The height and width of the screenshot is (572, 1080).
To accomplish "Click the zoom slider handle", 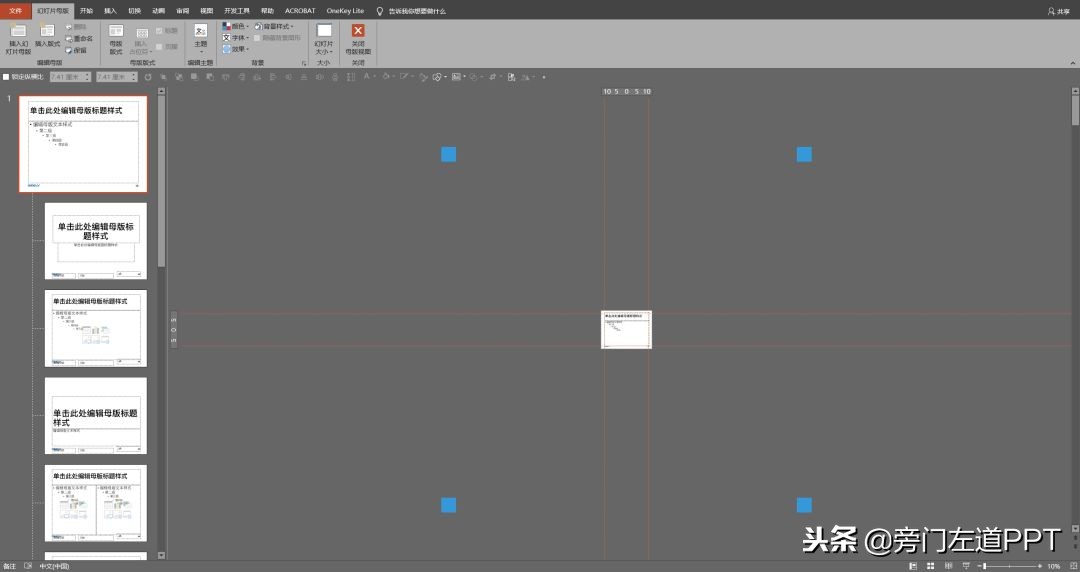I will tap(984, 566).
